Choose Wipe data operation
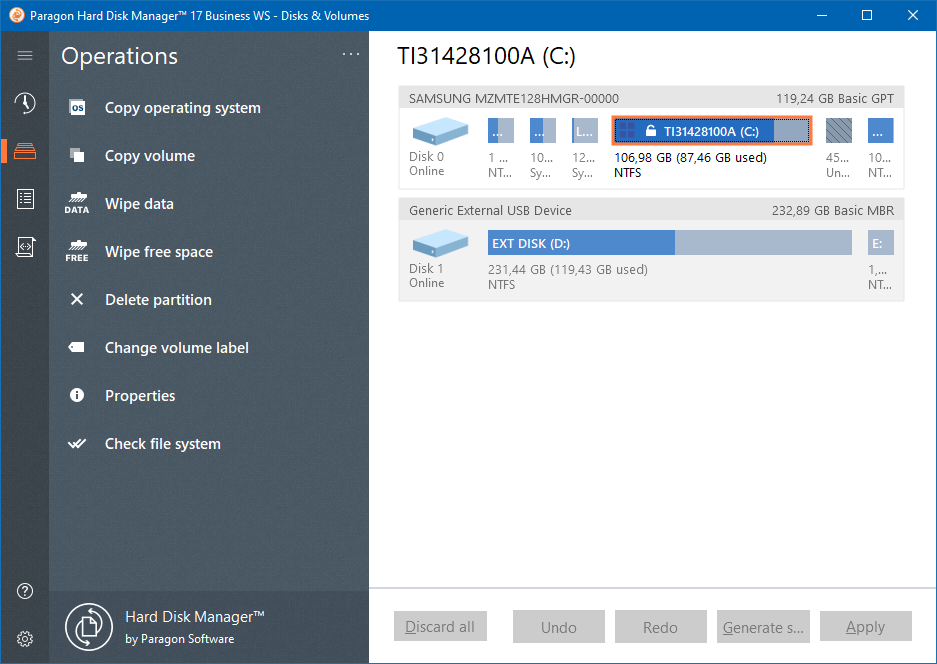Image resolution: width=937 pixels, height=664 pixels. 139,203
